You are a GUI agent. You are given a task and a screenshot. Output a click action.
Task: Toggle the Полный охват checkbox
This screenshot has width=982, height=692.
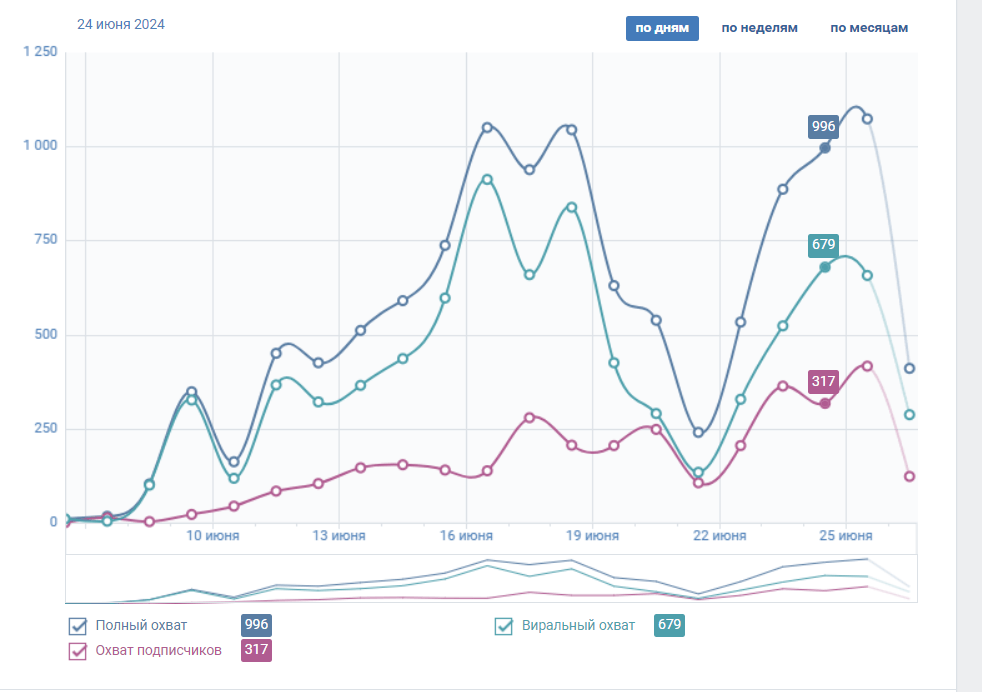click(78, 626)
